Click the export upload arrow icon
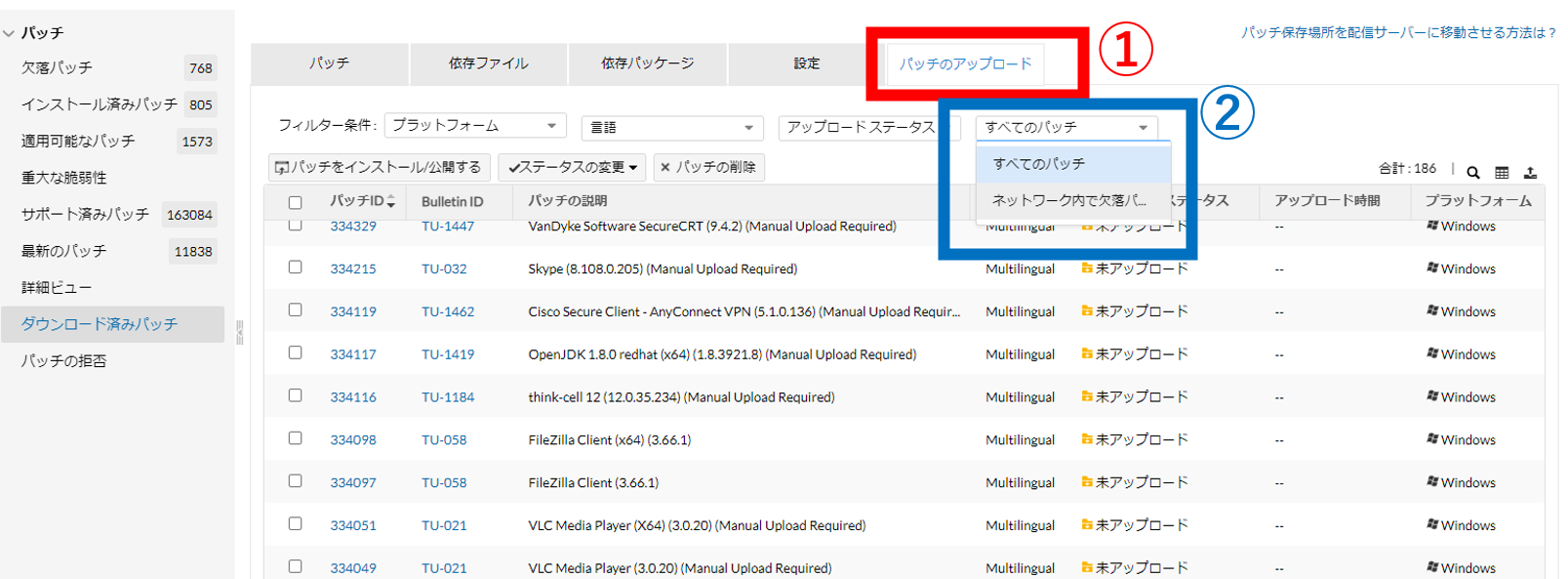Screen dimensions: 1568x579 [1530, 172]
